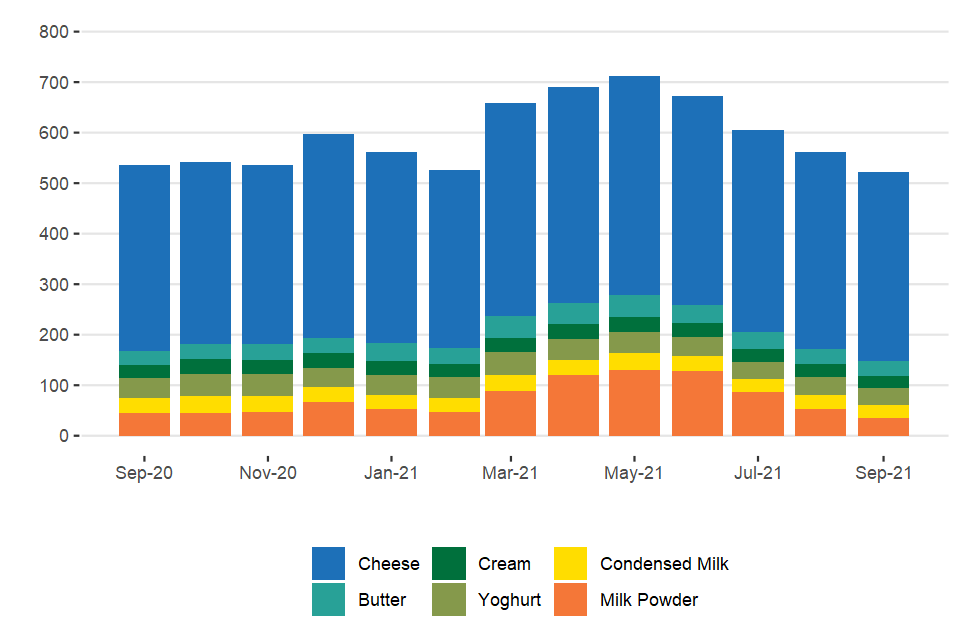This screenshot has height=640, width=960.
Task: Select the Jan-21 x-axis label
Action: [x=390, y=473]
